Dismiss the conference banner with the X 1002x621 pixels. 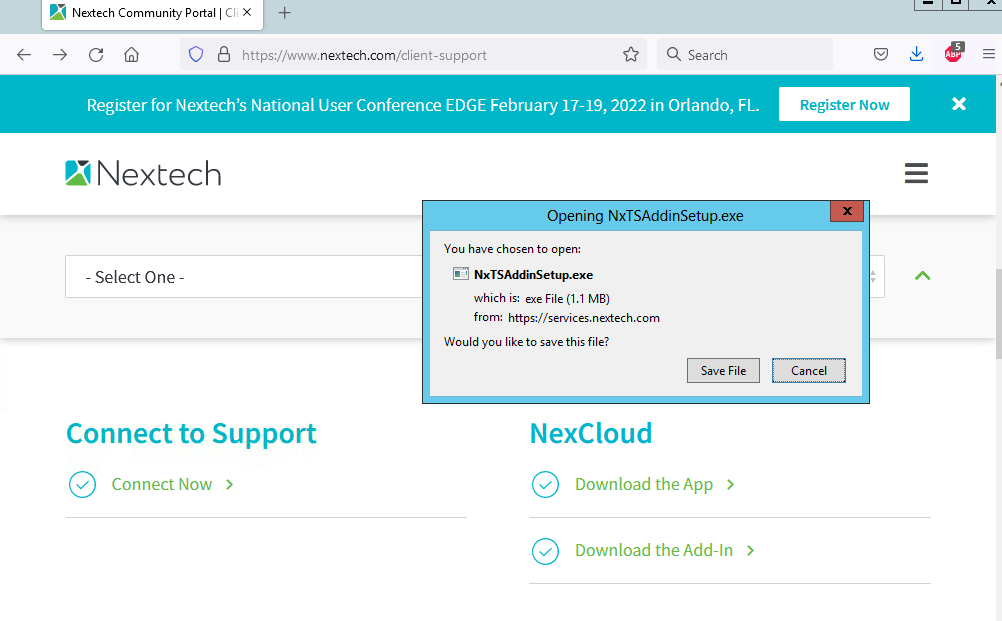(x=959, y=104)
